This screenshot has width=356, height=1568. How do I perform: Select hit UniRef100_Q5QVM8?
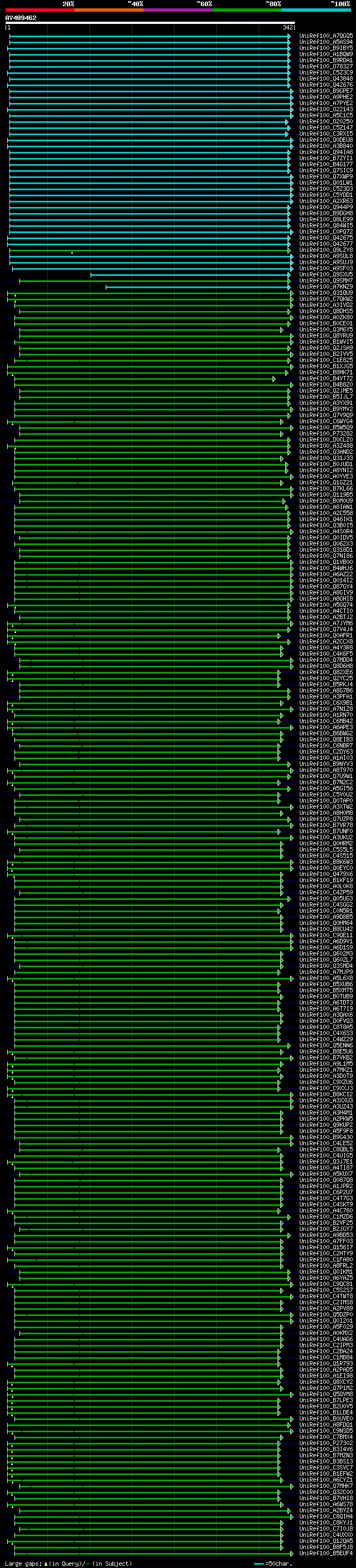coord(325,1394)
